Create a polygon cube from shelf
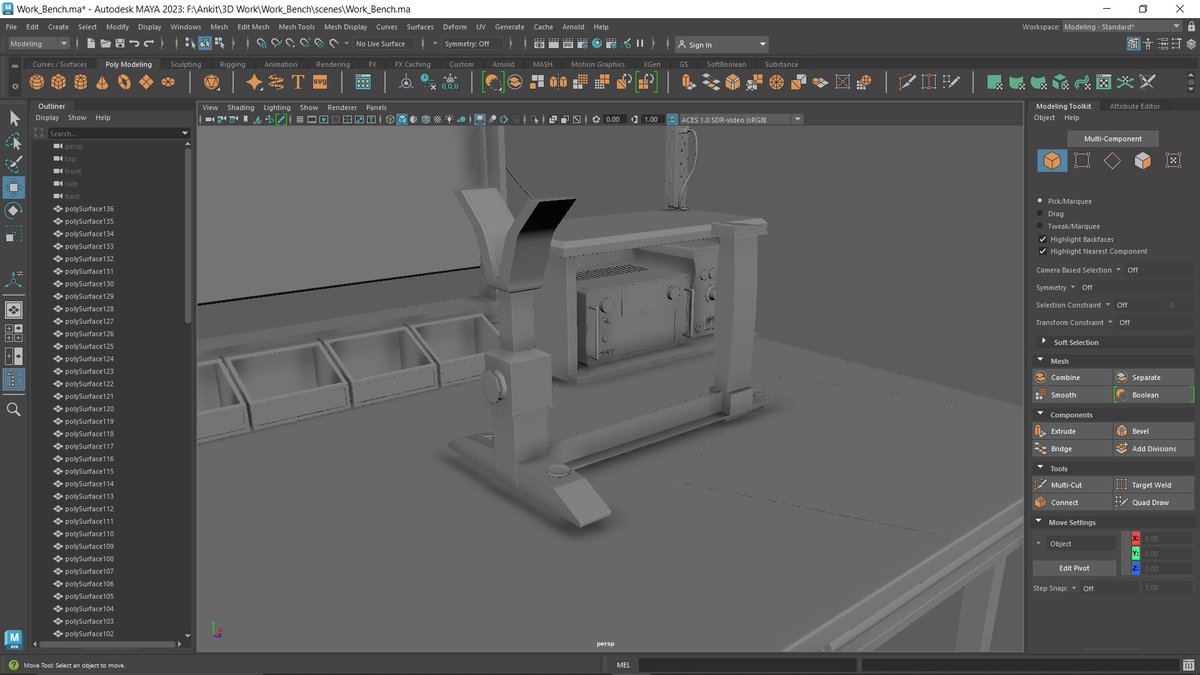 click(x=59, y=82)
